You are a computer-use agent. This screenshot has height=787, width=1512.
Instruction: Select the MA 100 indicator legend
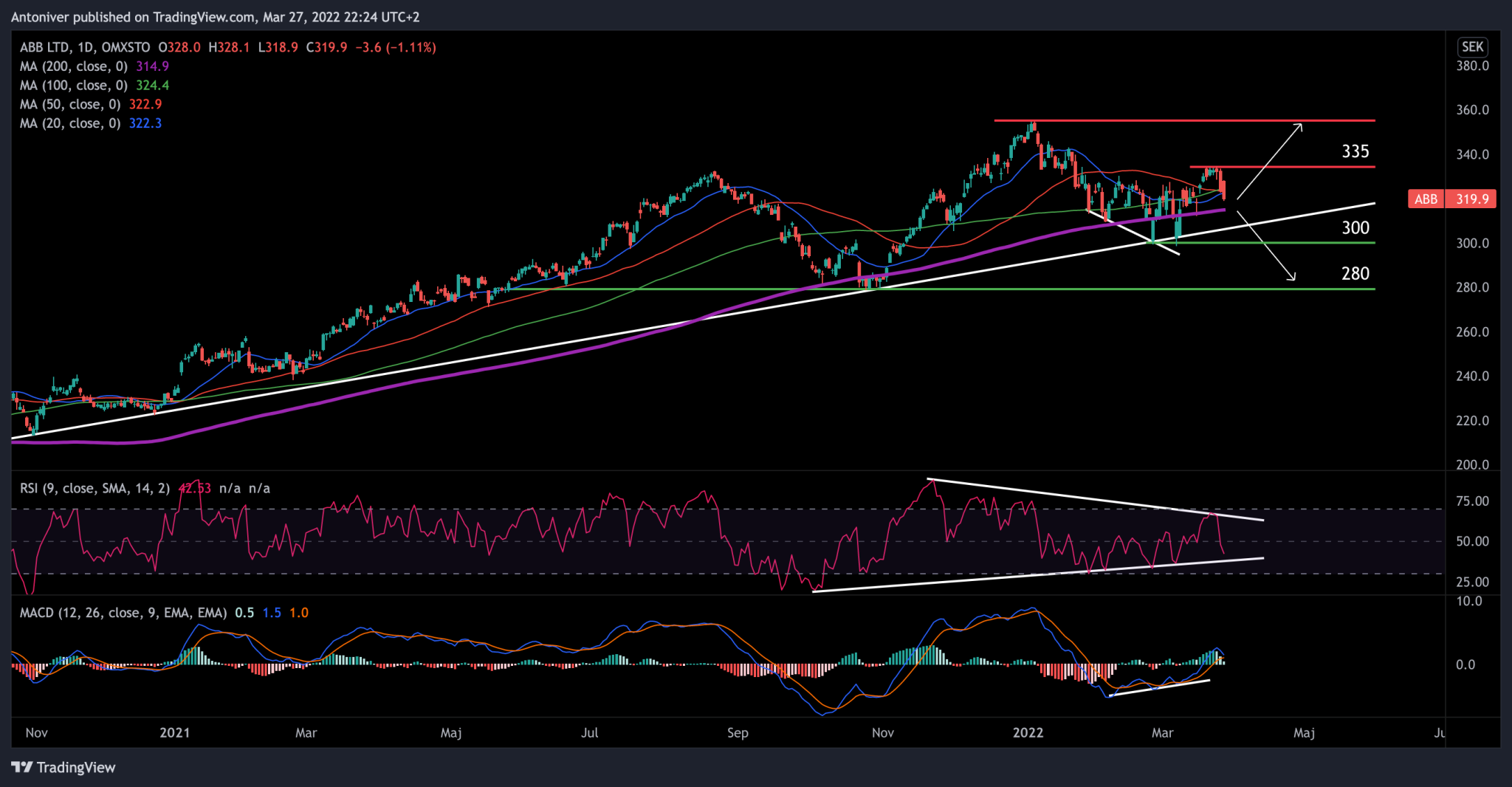[x=73, y=86]
